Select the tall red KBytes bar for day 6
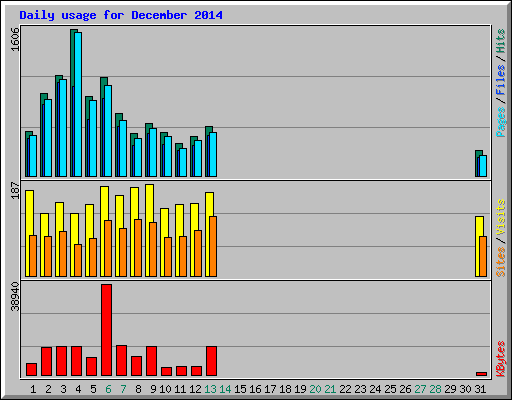The height and width of the screenshot is (400, 512). pos(107,330)
